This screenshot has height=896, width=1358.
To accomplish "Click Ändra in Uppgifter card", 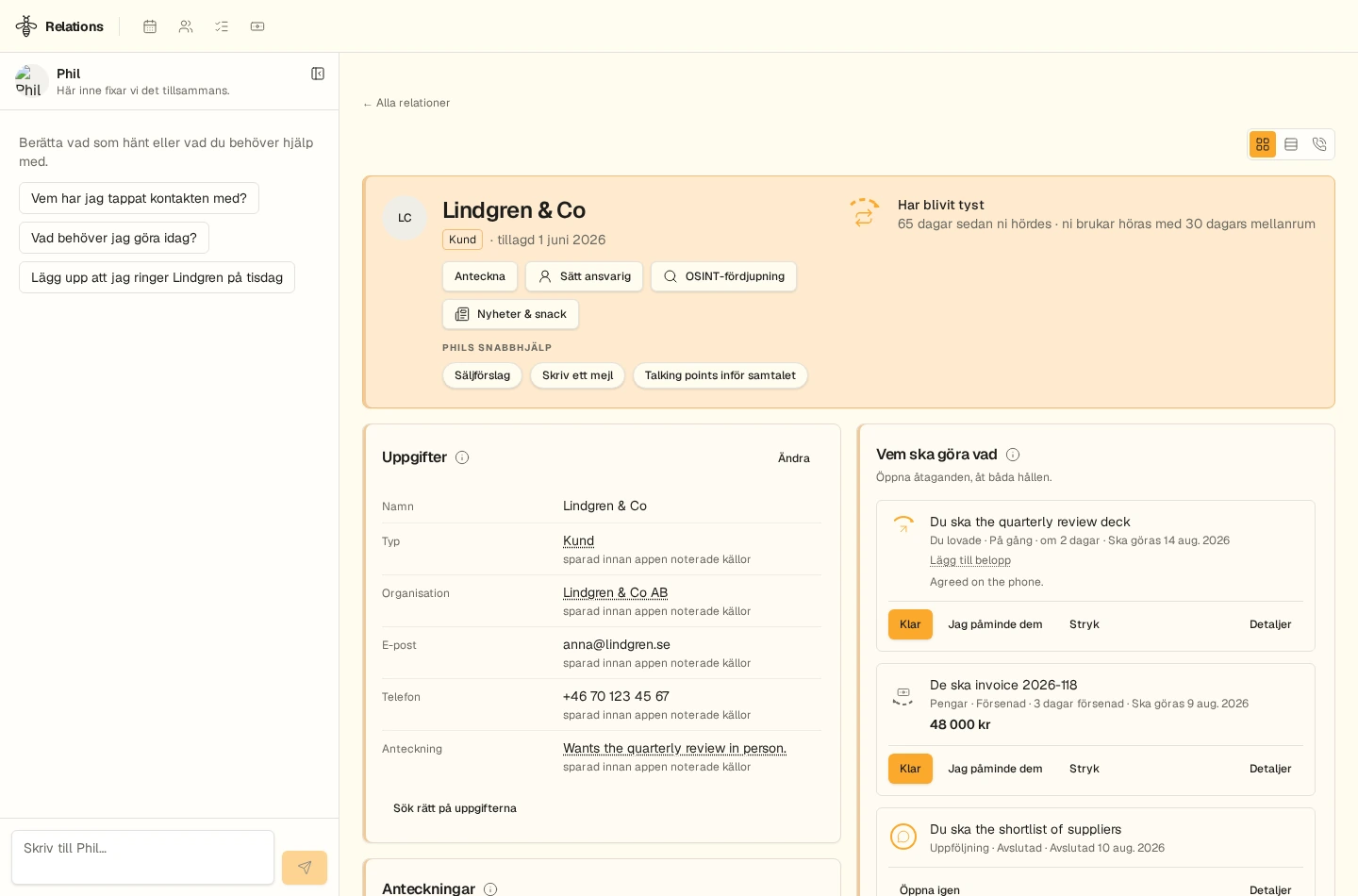I will point(794,458).
